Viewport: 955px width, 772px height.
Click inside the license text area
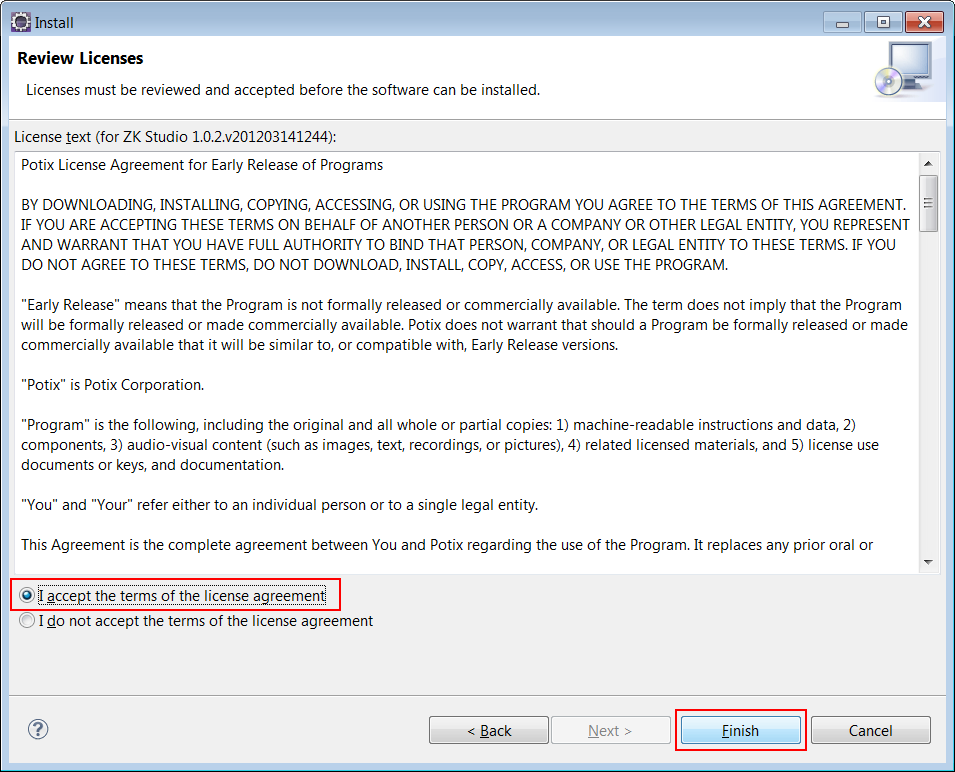tap(467, 362)
